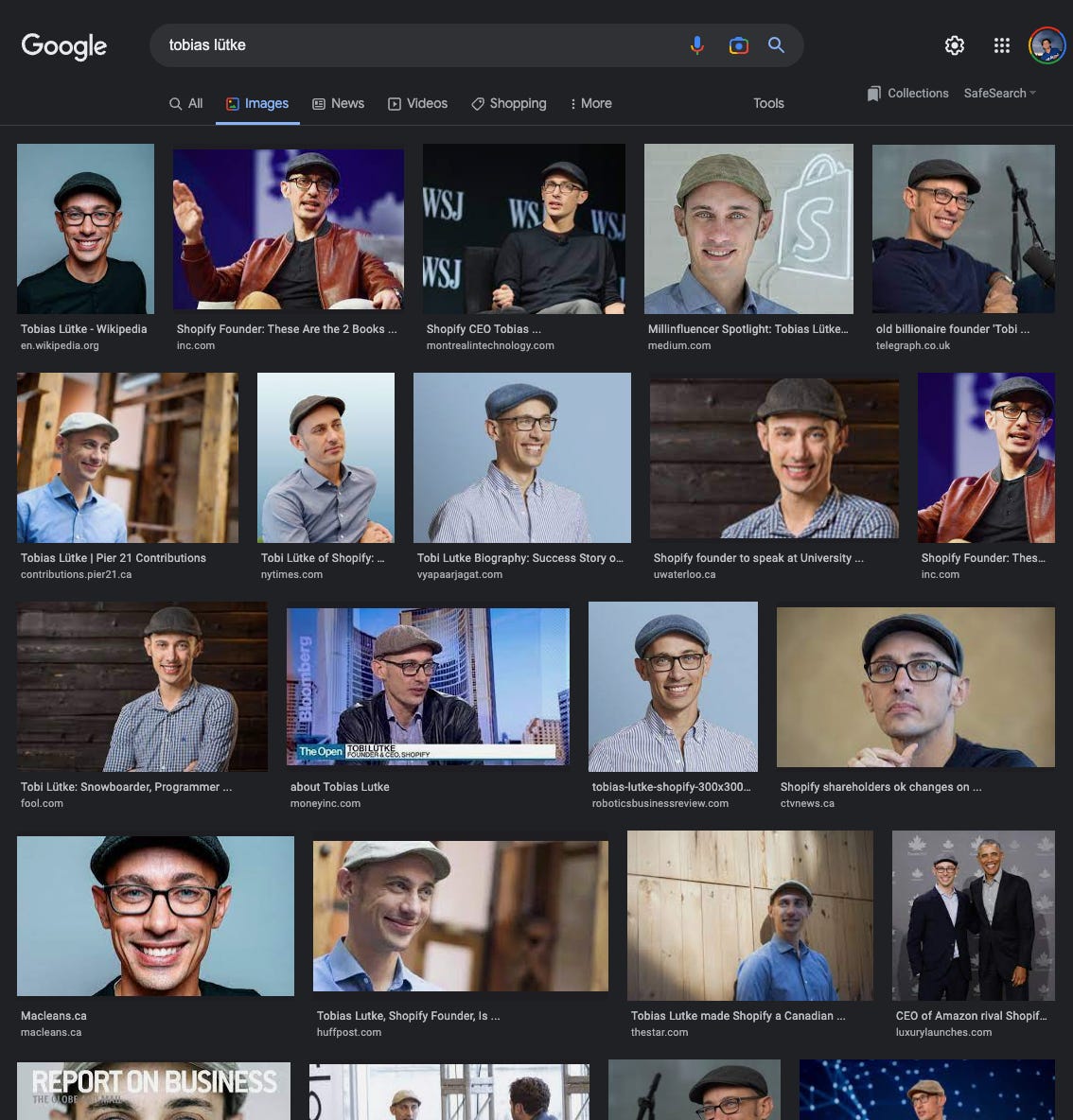Viewport: 1073px width, 1120px height.
Task: Open the ctvnews.ca shareholders image
Action: 915,687
